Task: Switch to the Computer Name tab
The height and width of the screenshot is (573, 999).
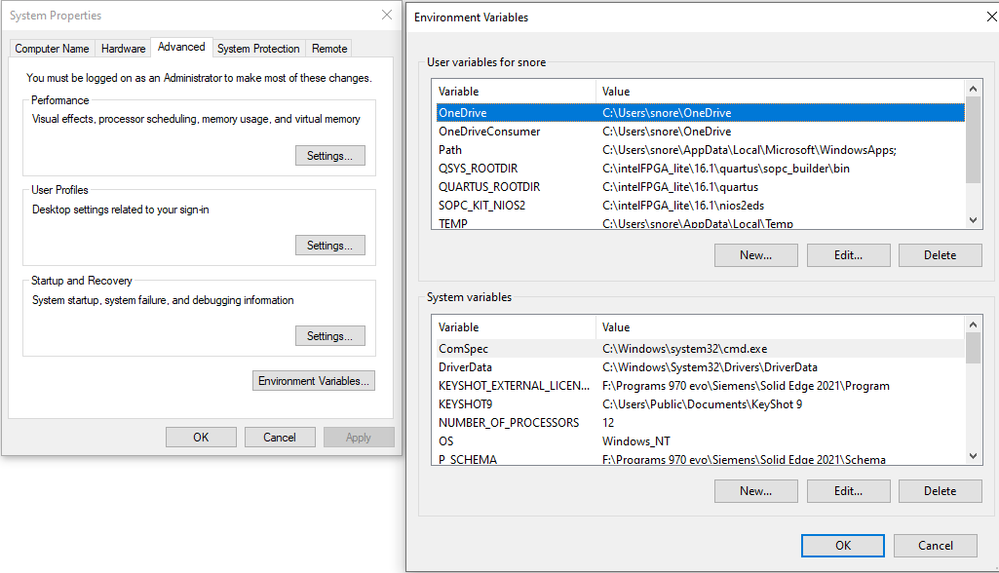Action: 52,48
